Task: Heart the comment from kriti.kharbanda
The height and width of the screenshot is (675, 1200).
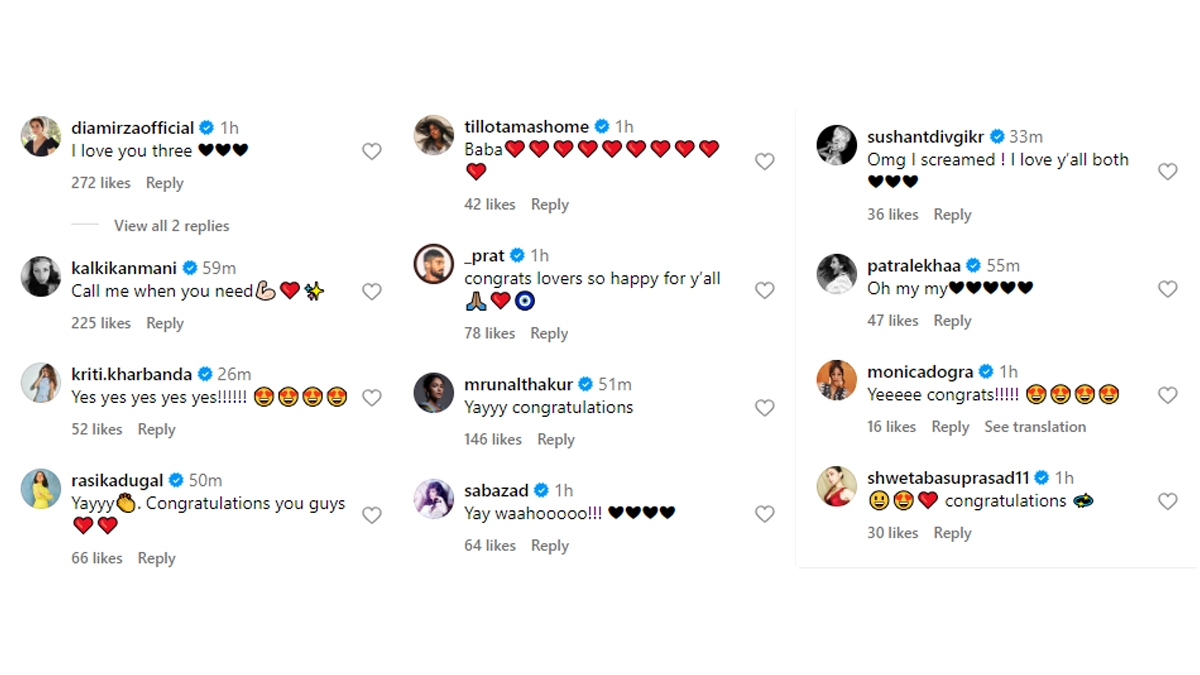Action: [x=371, y=398]
